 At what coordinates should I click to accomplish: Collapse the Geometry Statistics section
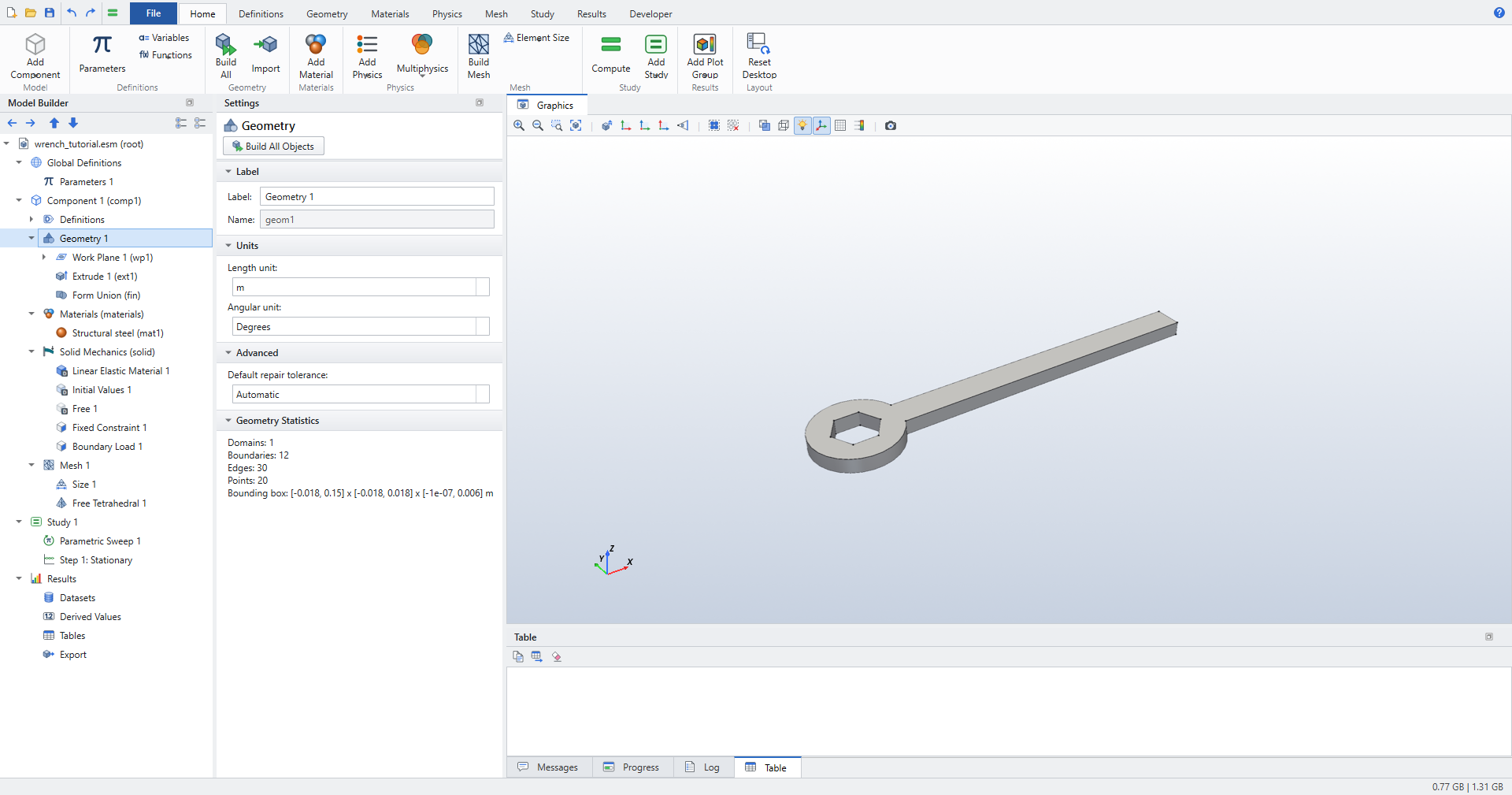click(x=228, y=421)
